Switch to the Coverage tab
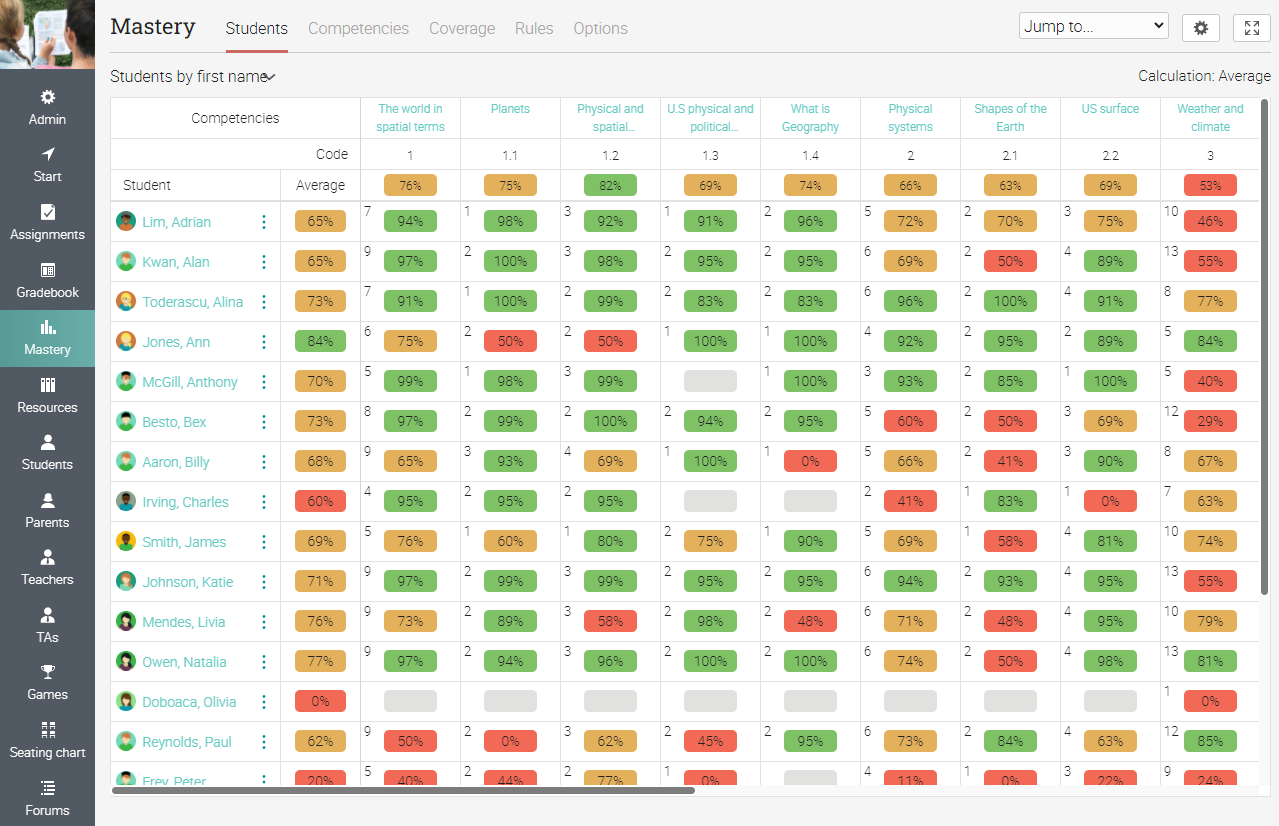The width and height of the screenshot is (1279, 826). (x=462, y=28)
